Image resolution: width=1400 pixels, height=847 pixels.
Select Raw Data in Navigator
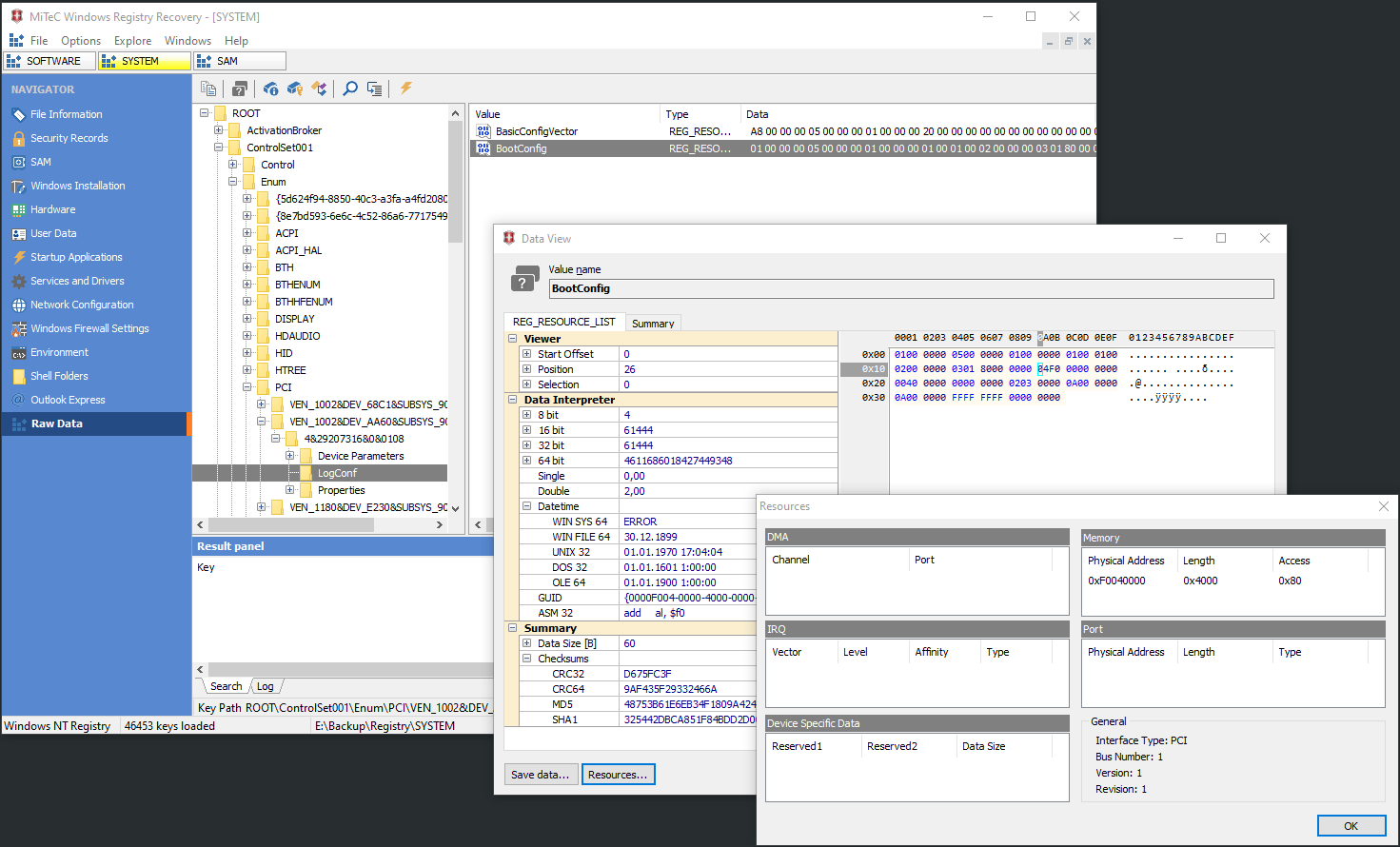click(95, 423)
